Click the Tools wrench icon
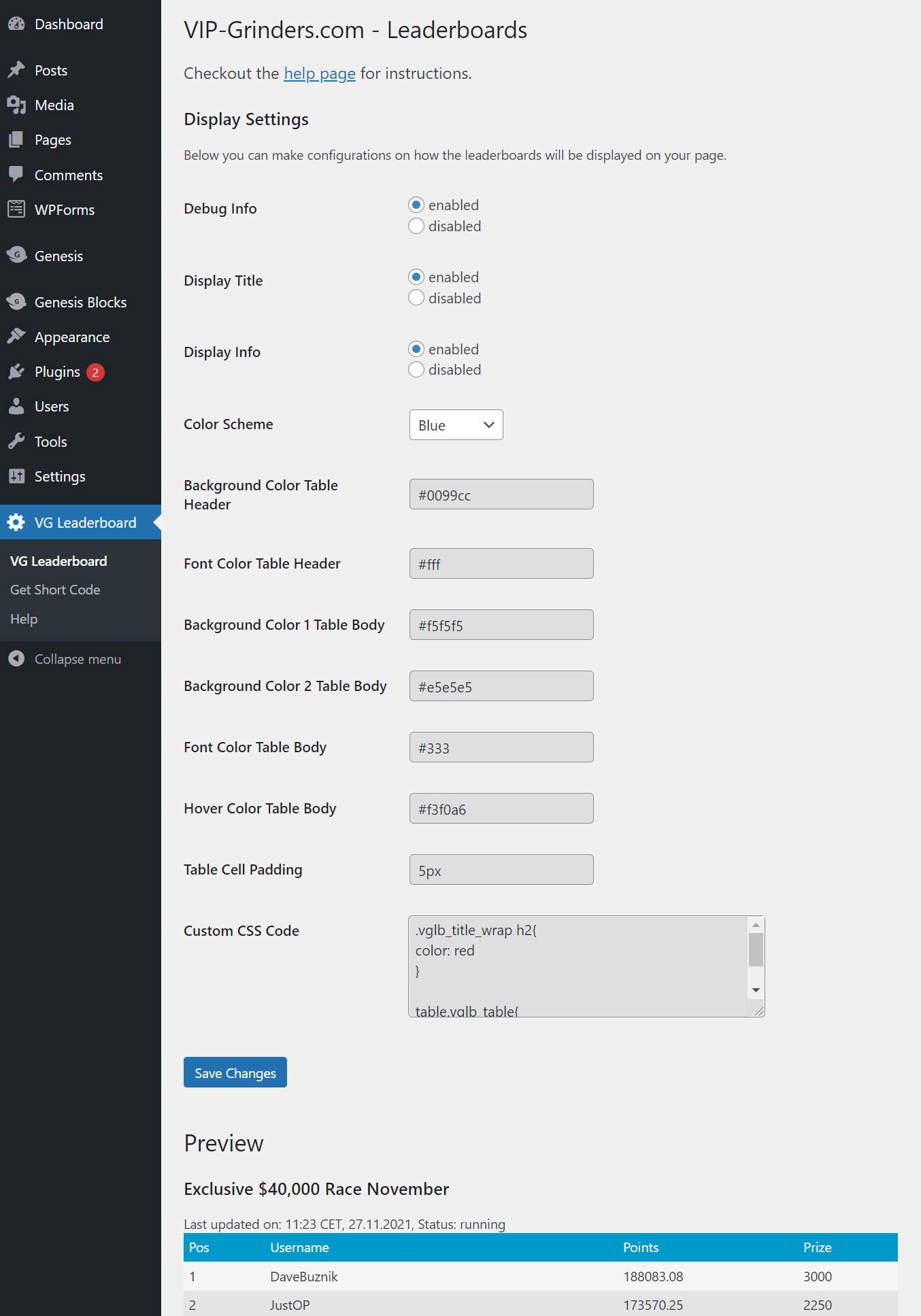The width and height of the screenshot is (921, 1316). [16, 441]
